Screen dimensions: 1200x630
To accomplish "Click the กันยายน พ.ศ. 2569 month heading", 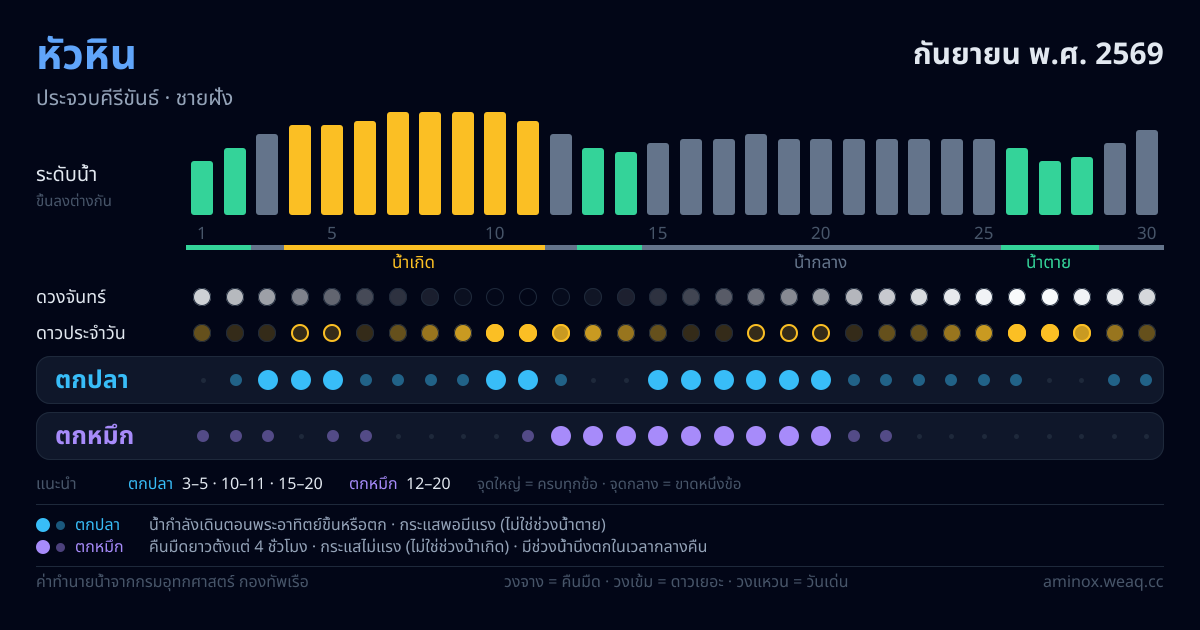I will 1039,54.
